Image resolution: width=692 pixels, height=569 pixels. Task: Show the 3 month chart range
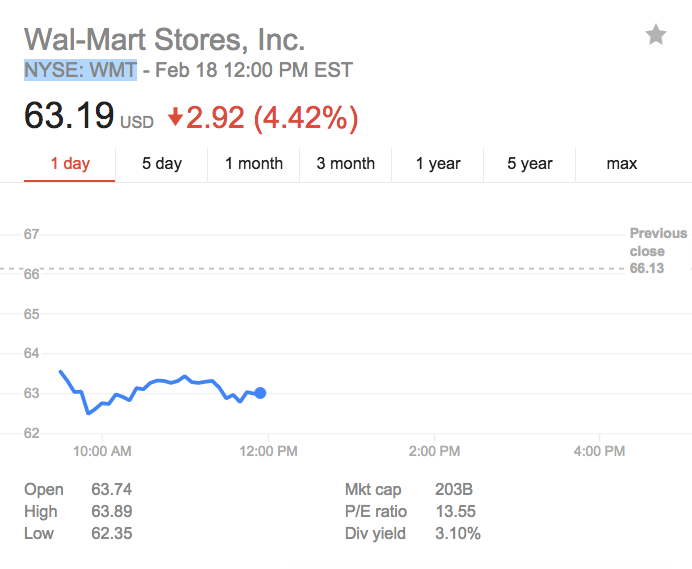click(x=346, y=164)
